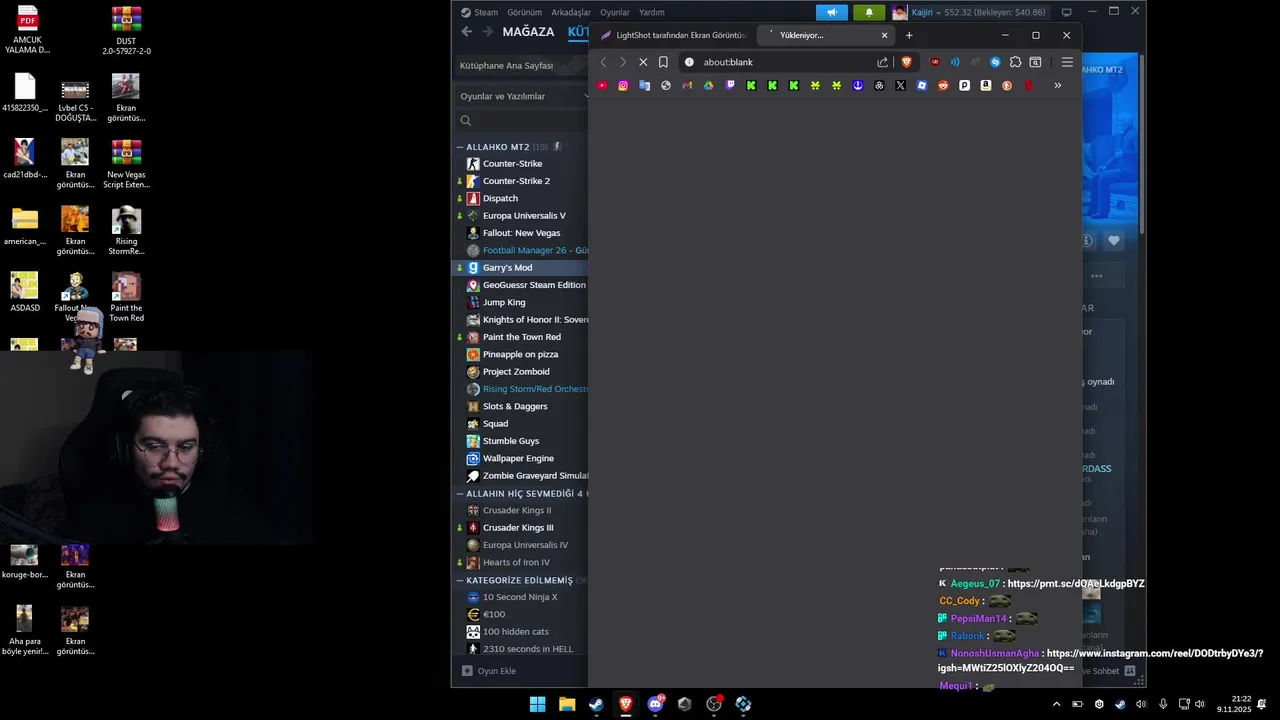Open the Instagram reel link in chat
Viewport: 1280px width, 720px height.
1100,660
